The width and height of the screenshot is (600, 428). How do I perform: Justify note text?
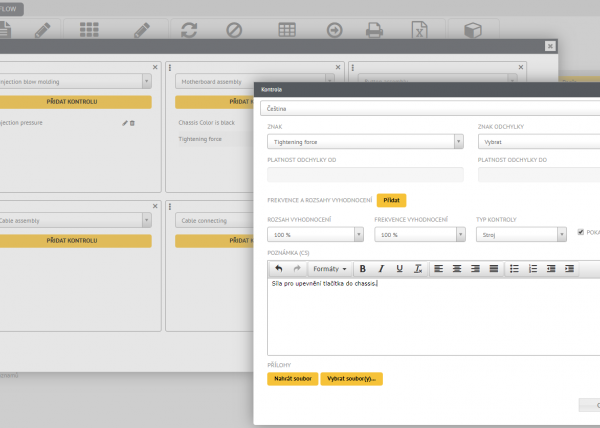tap(494, 269)
